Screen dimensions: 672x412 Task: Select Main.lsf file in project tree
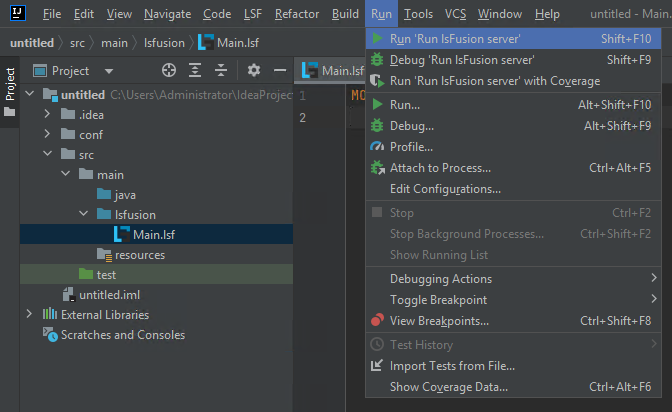[x=153, y=234]
